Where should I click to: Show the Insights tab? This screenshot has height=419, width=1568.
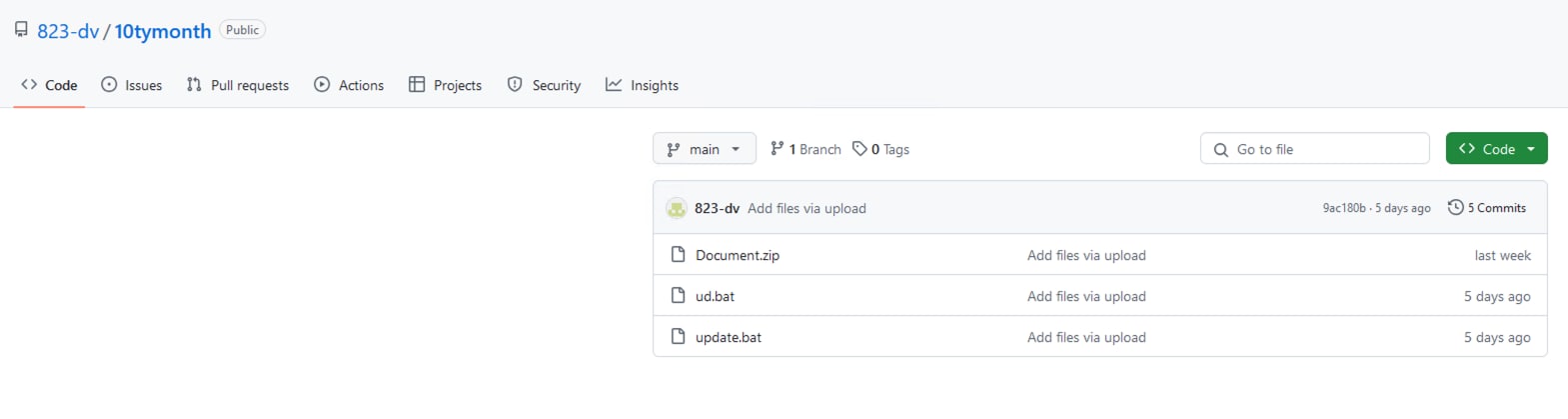(x=642, y=85)
